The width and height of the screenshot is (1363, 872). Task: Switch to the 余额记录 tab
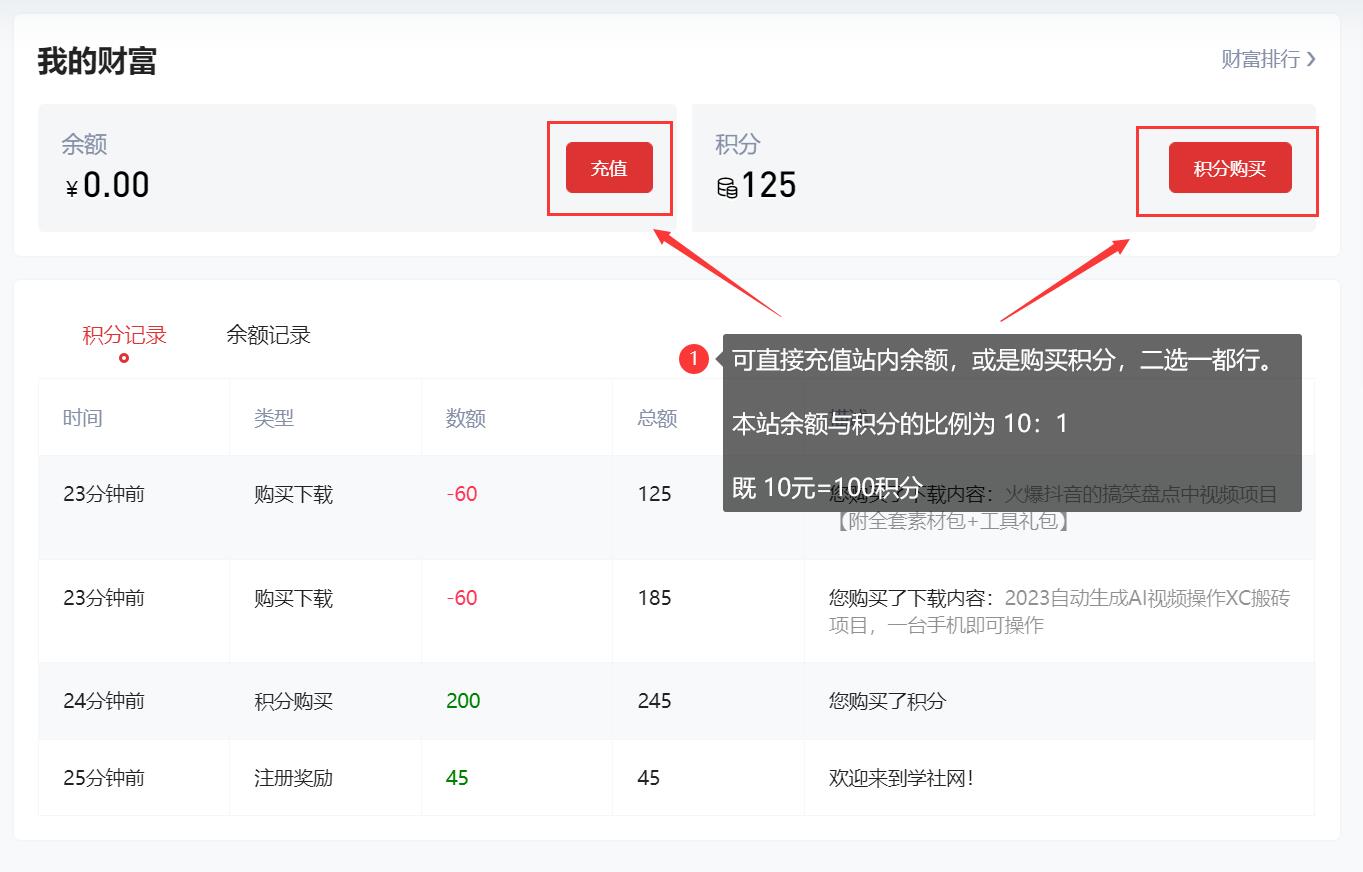(x=266, y=334)
